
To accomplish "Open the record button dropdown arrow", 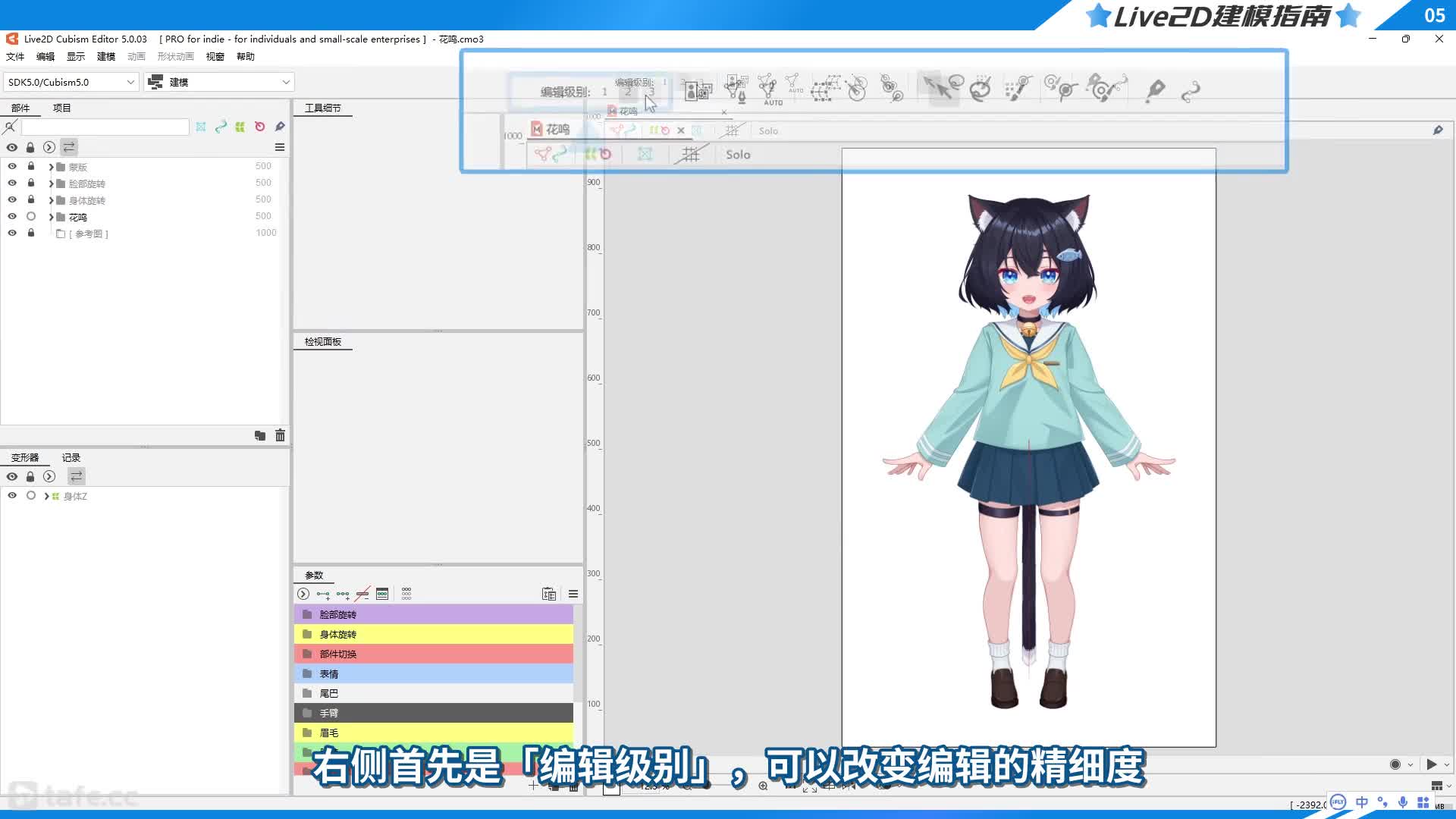I will (x=1410, y=764).
